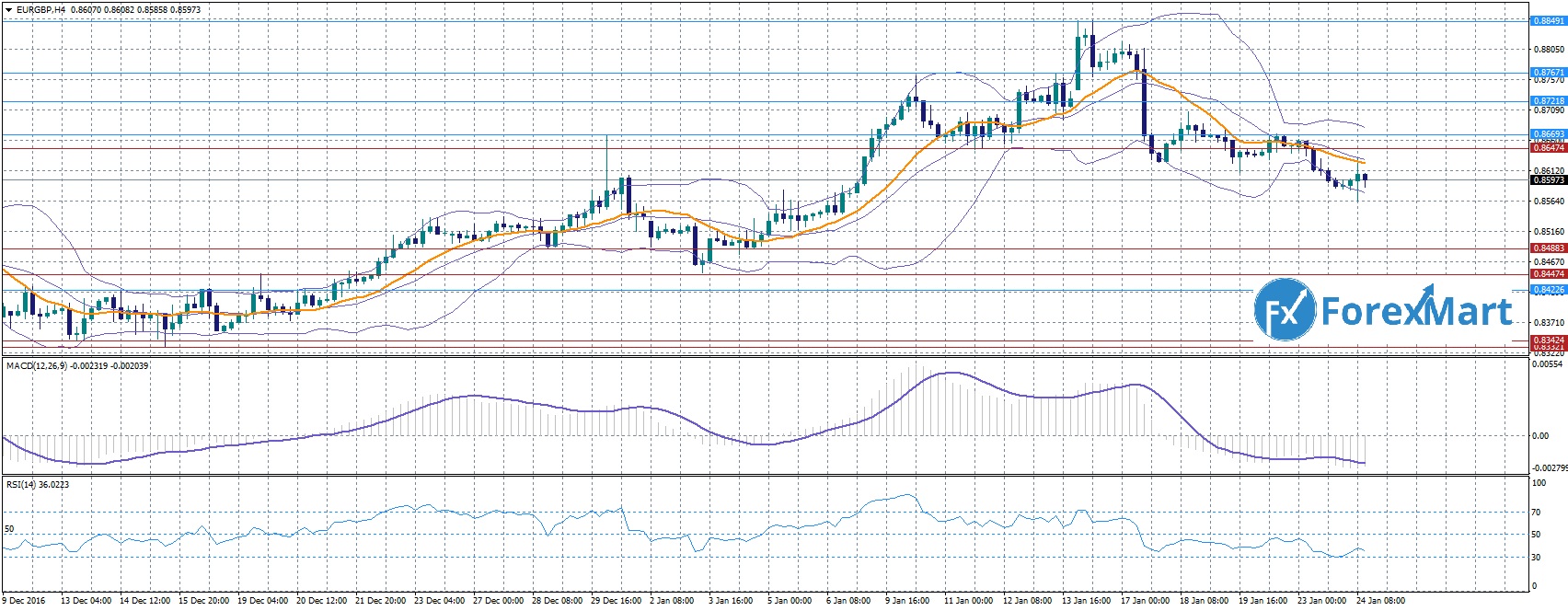Select the 0.86693 blue price level tag
The width and height of the screenshot is (1568, 611).
tap(1548, 134)
